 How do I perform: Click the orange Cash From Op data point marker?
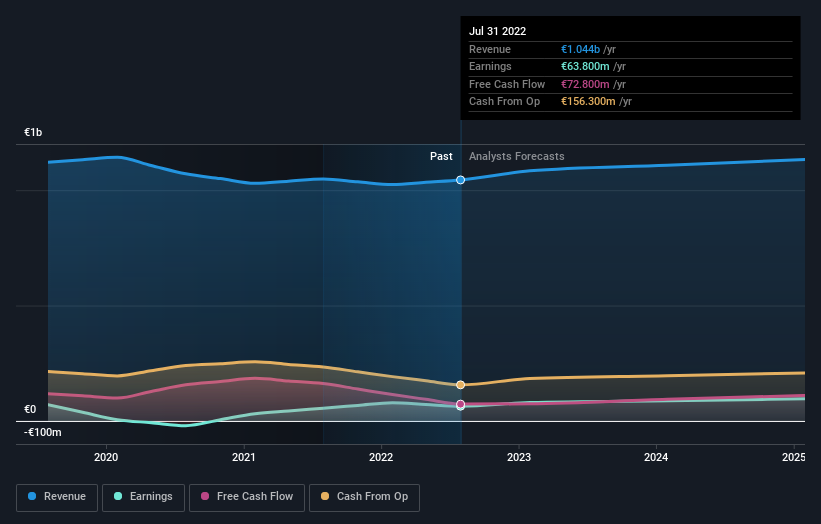point(460,385)
